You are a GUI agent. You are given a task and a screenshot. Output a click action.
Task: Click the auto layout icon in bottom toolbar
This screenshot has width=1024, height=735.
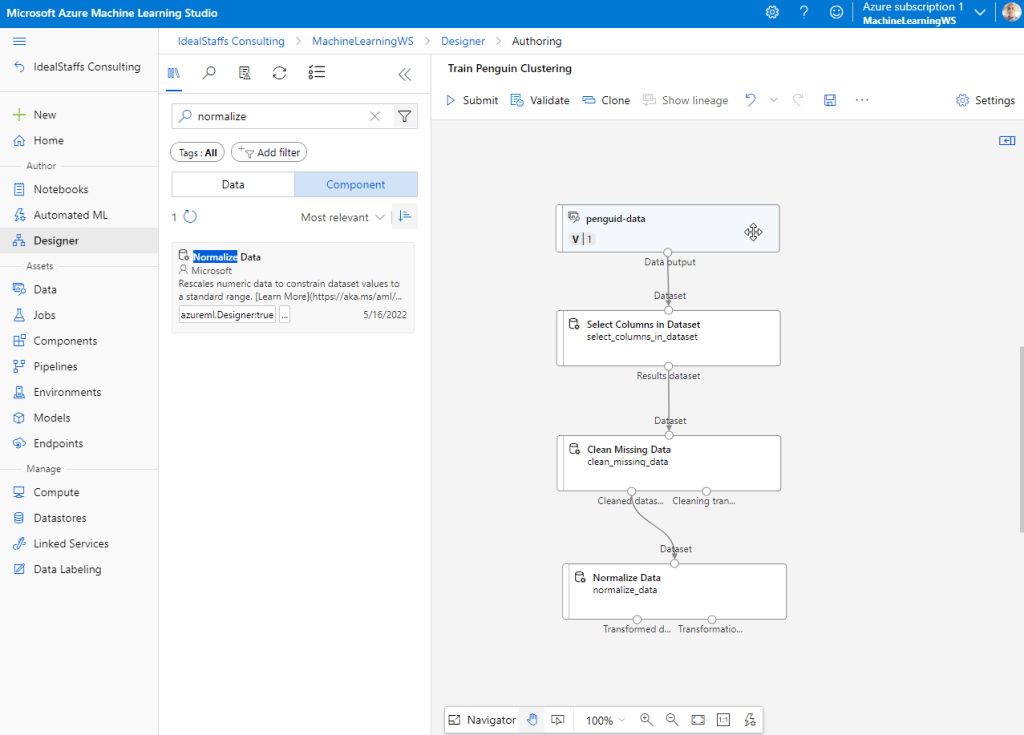point(750,720)
